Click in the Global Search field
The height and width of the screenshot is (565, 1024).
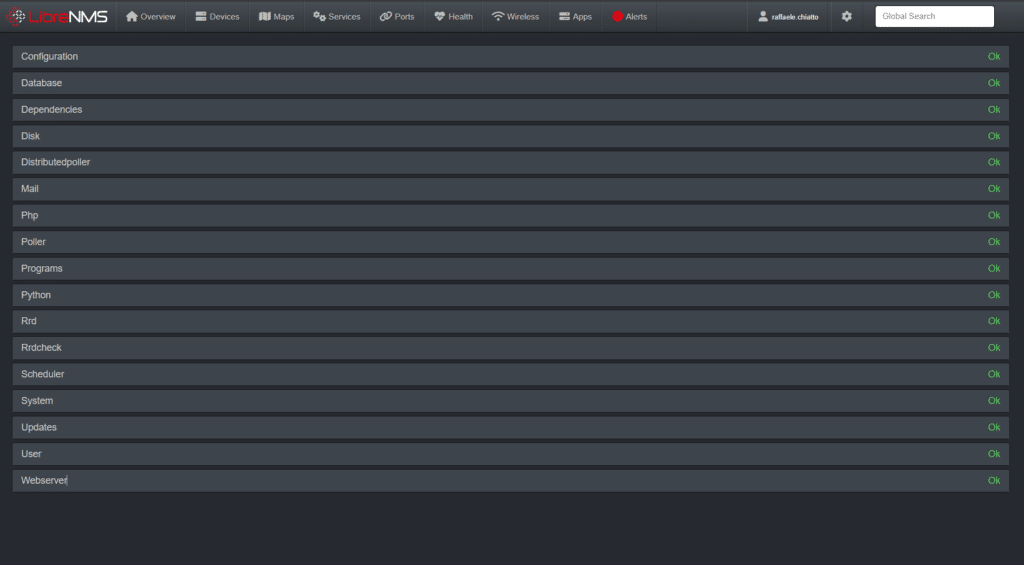point(934,17)
